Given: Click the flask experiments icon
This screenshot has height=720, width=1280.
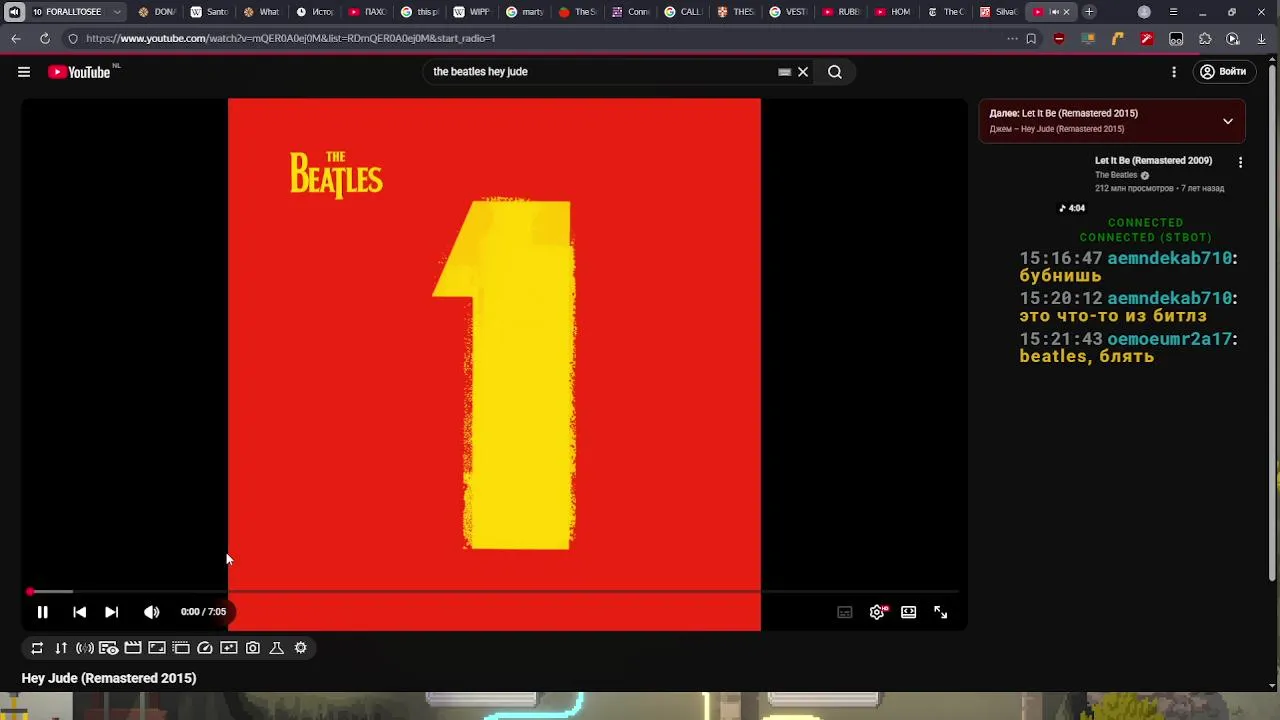Looking at the screenshot, I should [277, 648].
